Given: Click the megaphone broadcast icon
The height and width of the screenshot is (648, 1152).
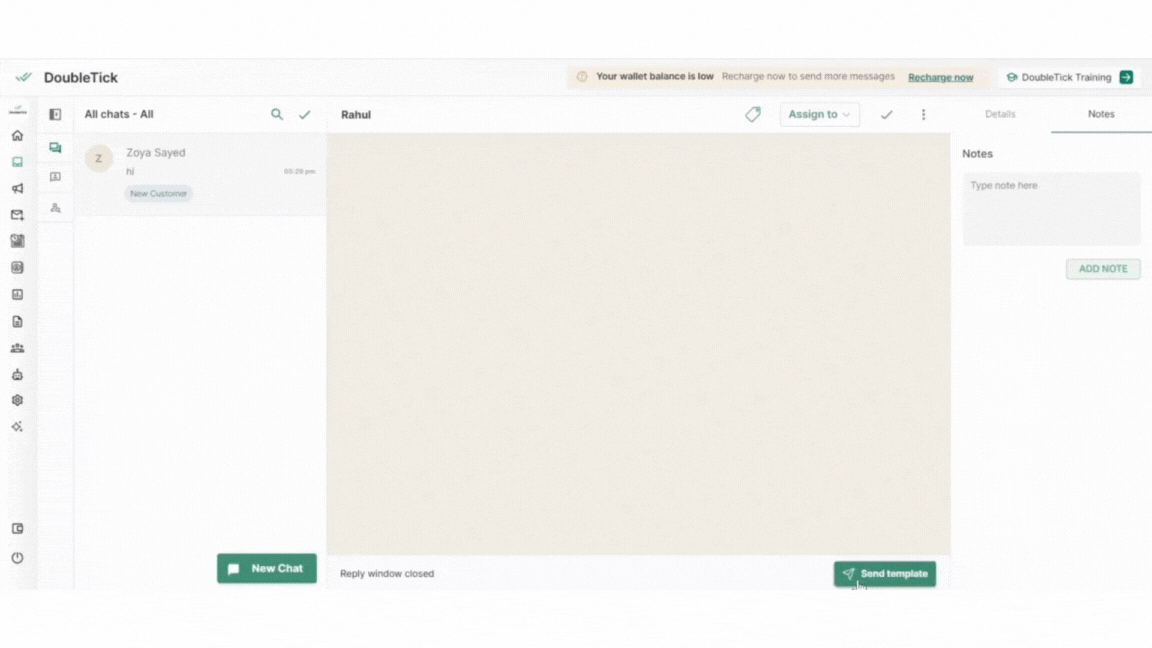Looking at the screenshot, I should (17, 188).
